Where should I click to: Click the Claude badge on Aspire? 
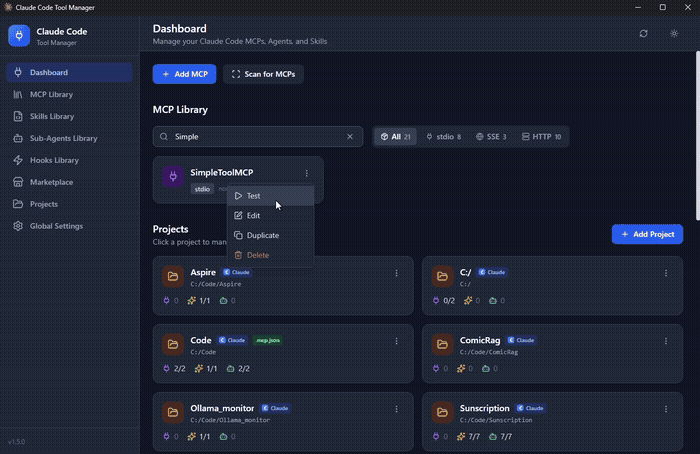tap(237, 272)
